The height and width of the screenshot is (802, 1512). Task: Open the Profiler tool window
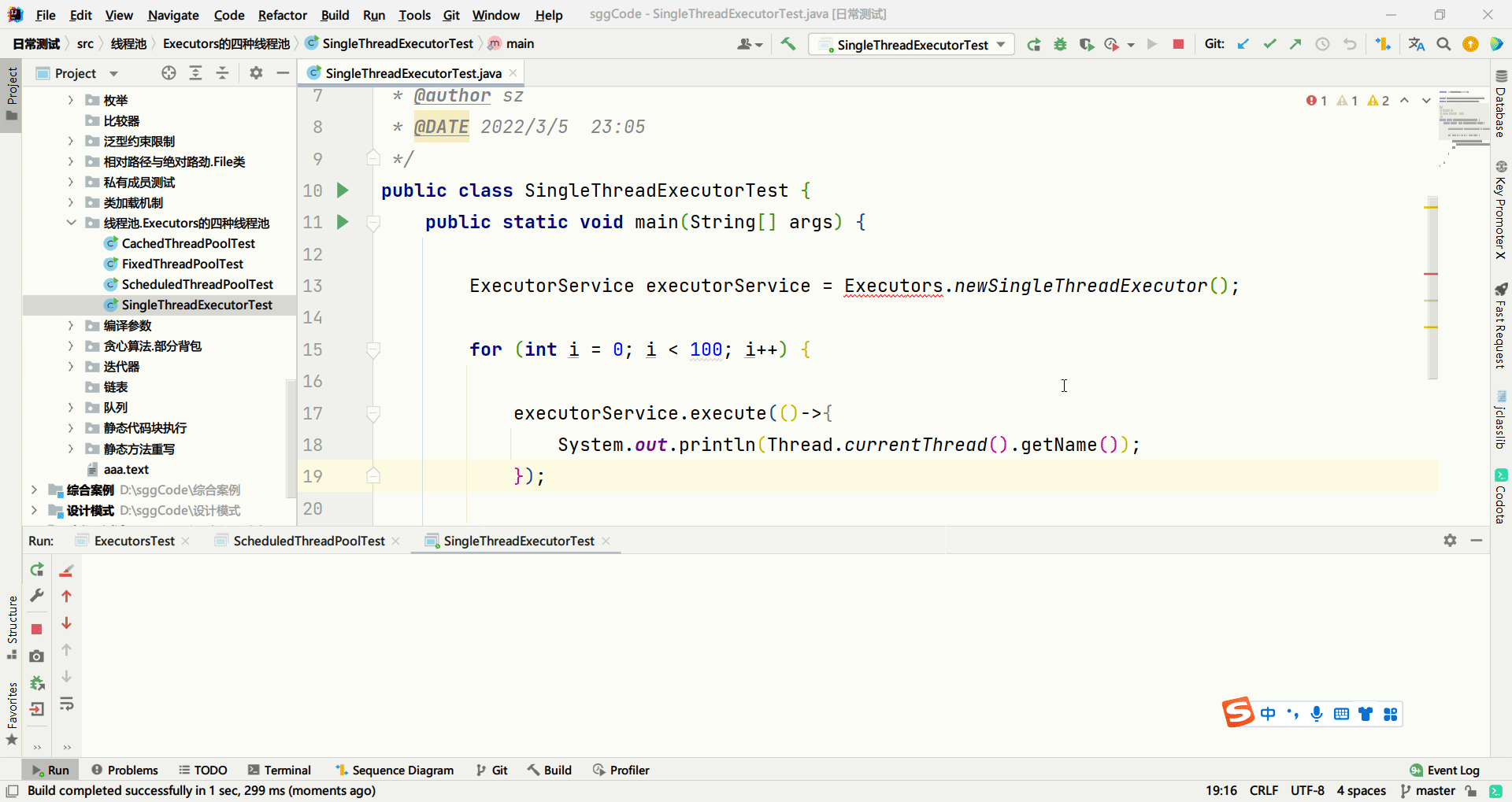pyautogui.click(x=621, y=770)
